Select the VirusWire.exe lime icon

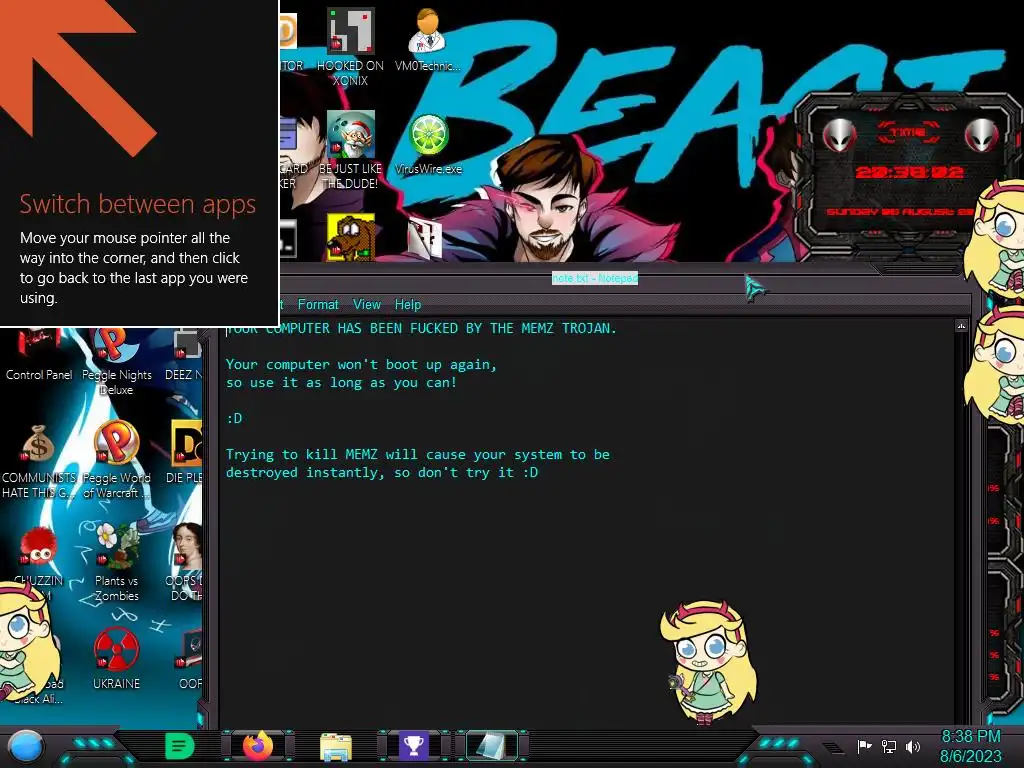pyautogui.click(x=428, y=144)
